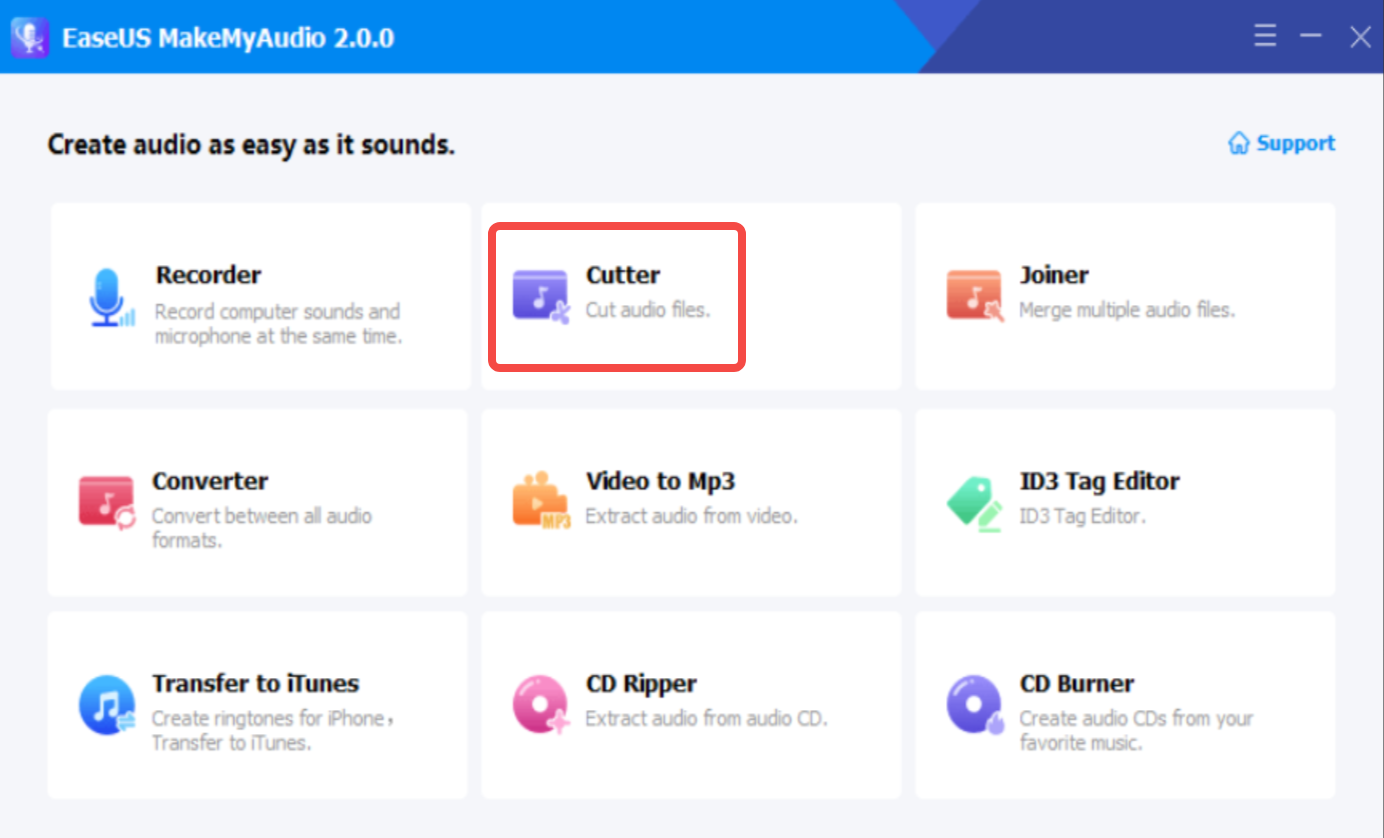Click the purple CD Burner disc icon
This screenshot has height=838, width=1384.
coord(973,703)
